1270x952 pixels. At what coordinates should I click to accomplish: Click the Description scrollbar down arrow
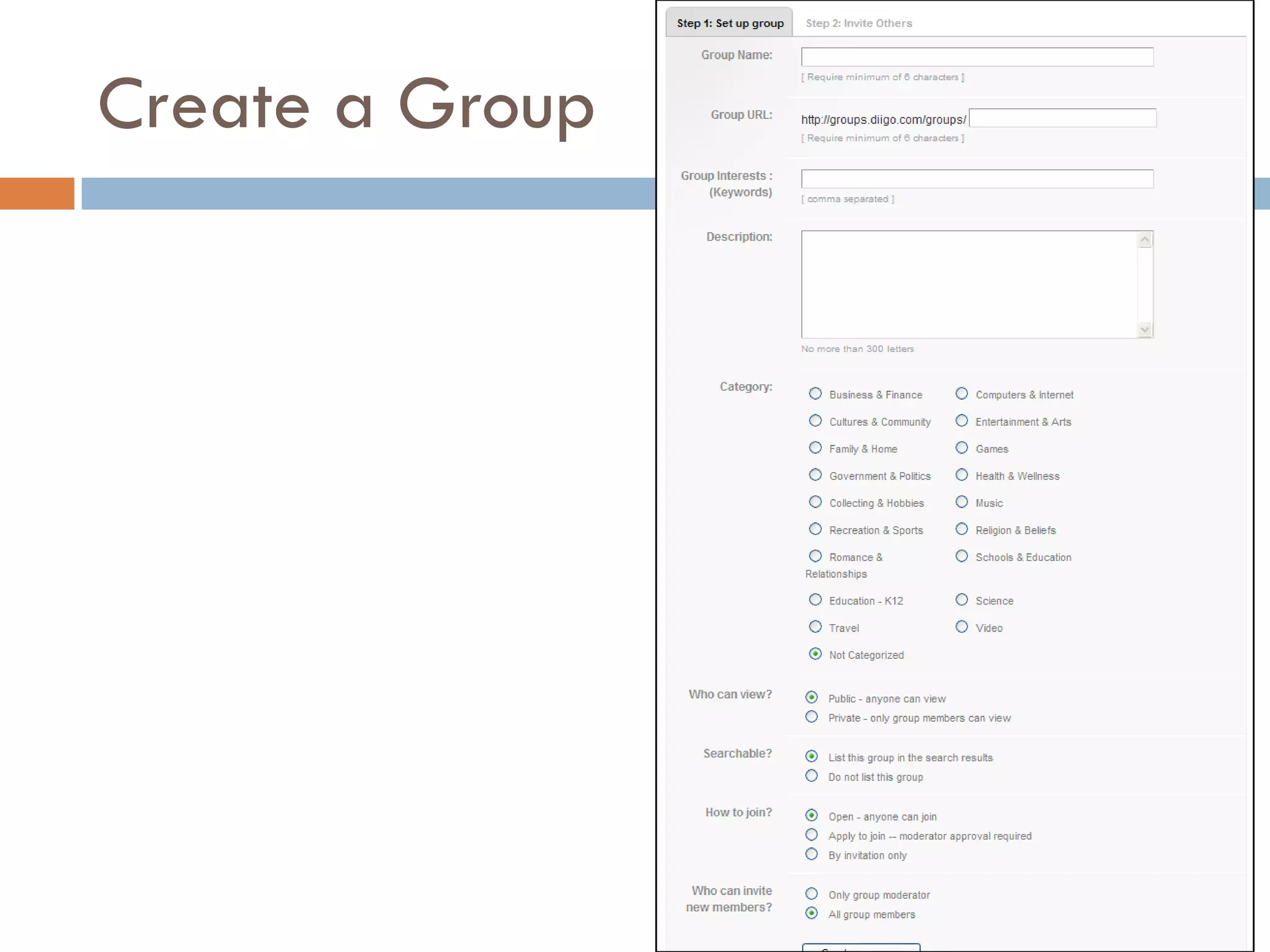pos(1145,330)
